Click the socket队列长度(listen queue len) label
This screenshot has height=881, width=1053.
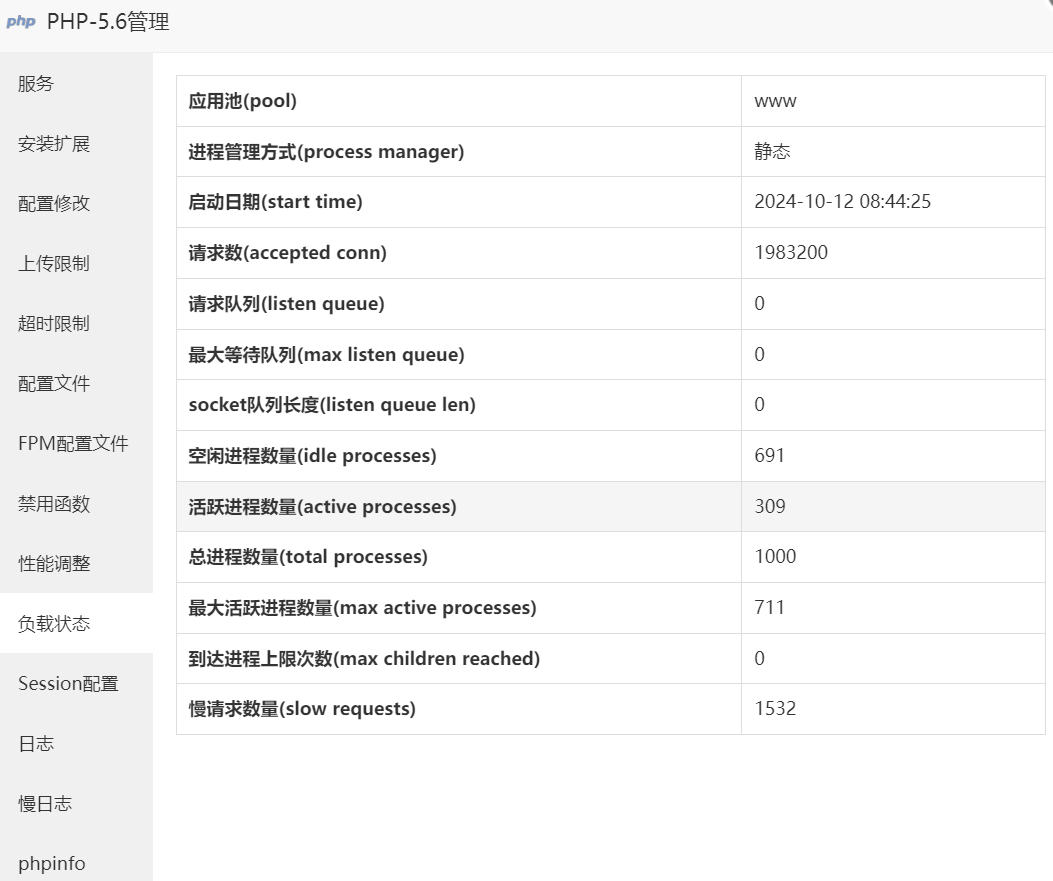click(332, 405)
